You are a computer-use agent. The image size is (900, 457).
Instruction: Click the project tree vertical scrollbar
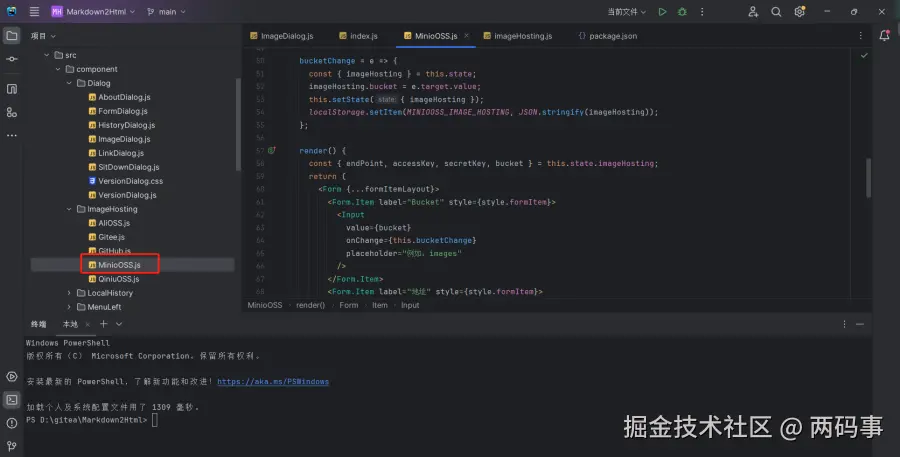pyautogui.click(x=238, y=125)
